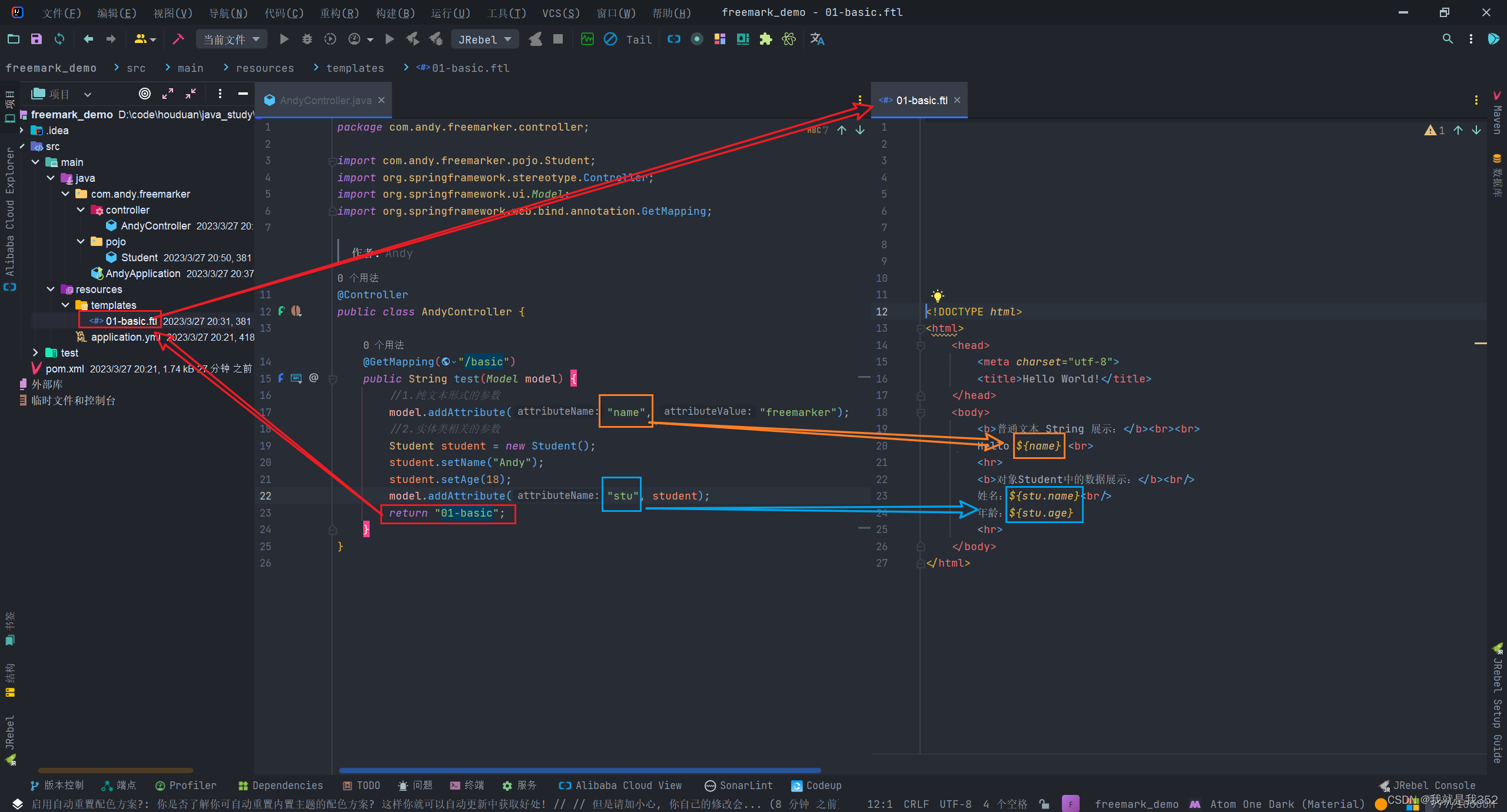Click the Translate plugin icon

click(x=817, y=39)
